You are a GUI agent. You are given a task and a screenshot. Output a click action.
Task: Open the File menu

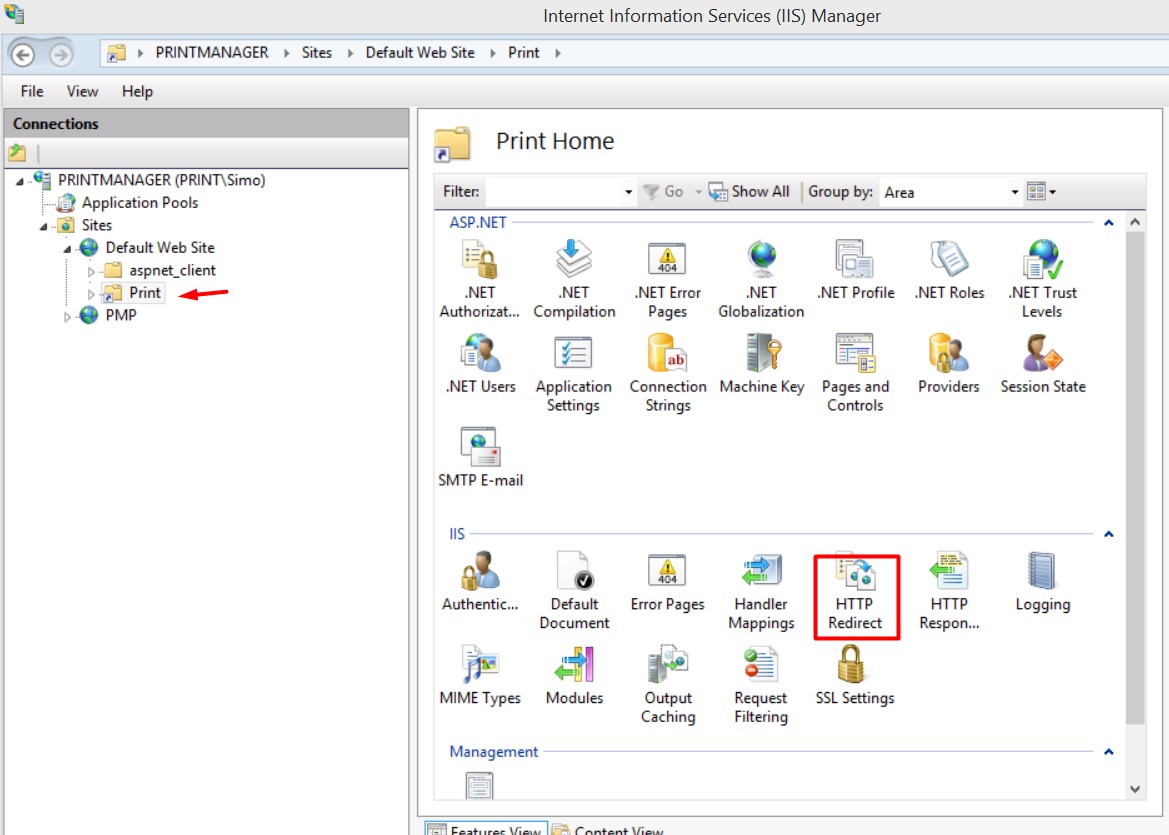(x=31, y=91)
